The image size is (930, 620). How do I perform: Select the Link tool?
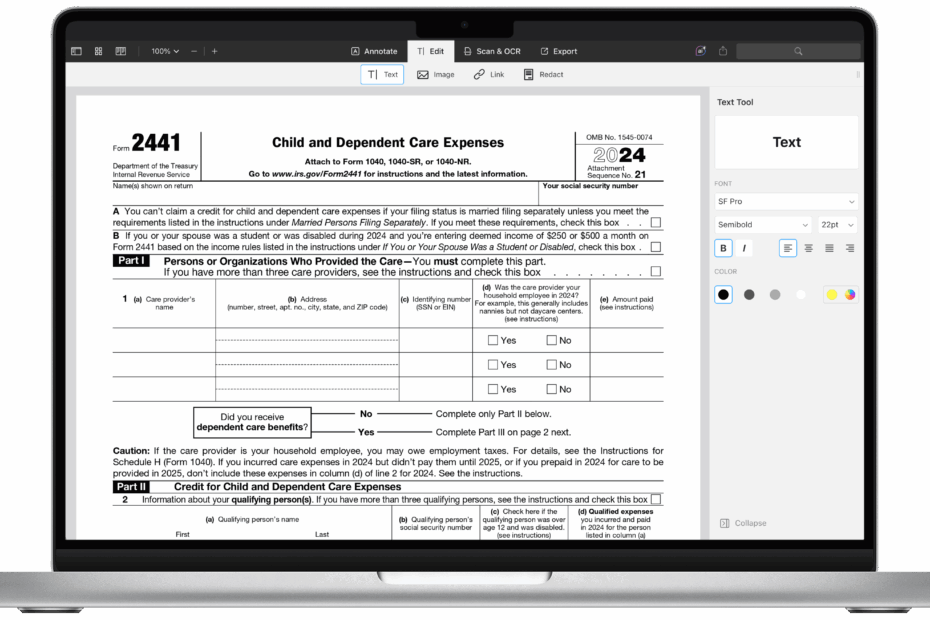[488, 74]
